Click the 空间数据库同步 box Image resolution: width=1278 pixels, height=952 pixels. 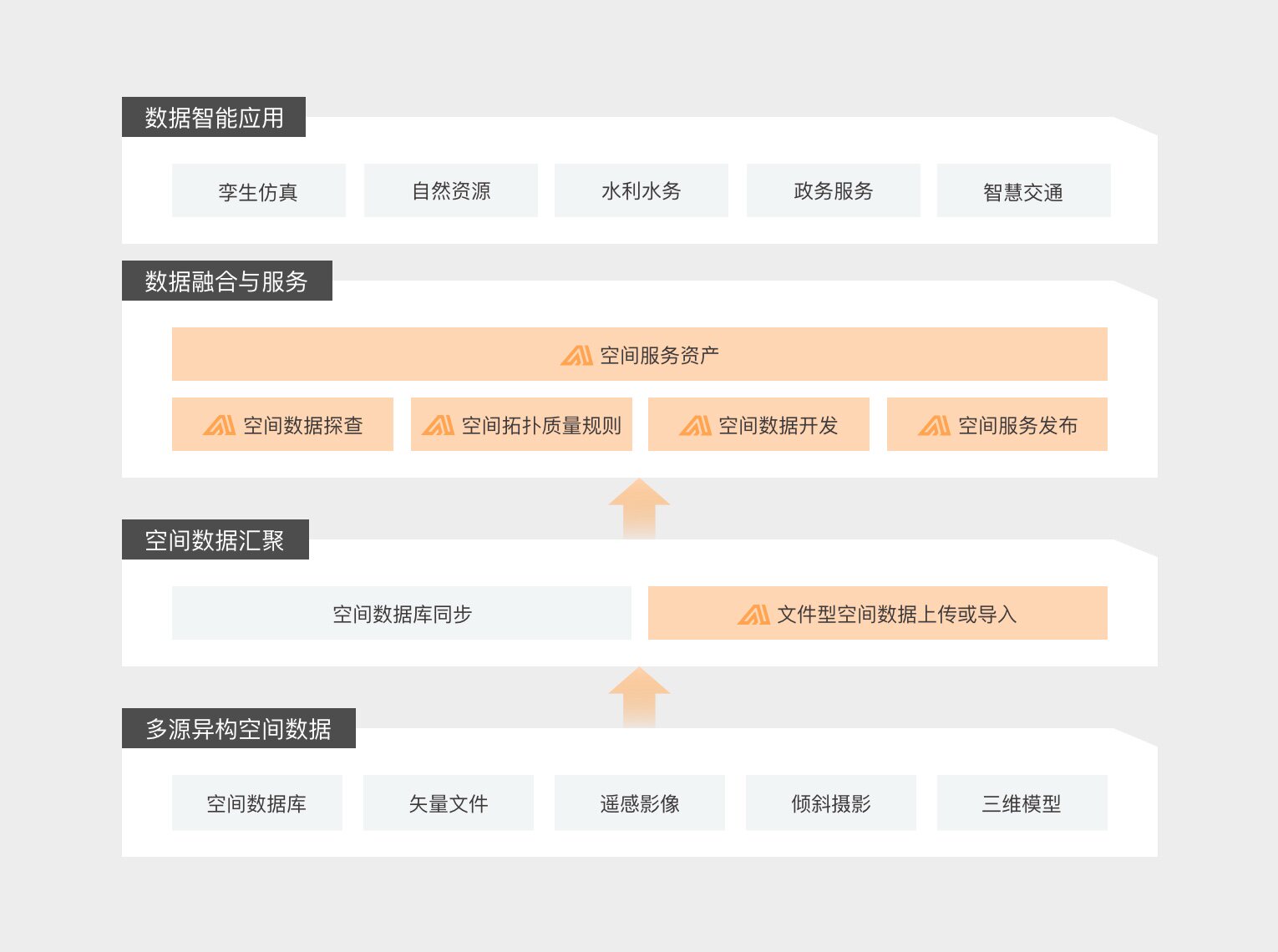(x=402, y=613)
